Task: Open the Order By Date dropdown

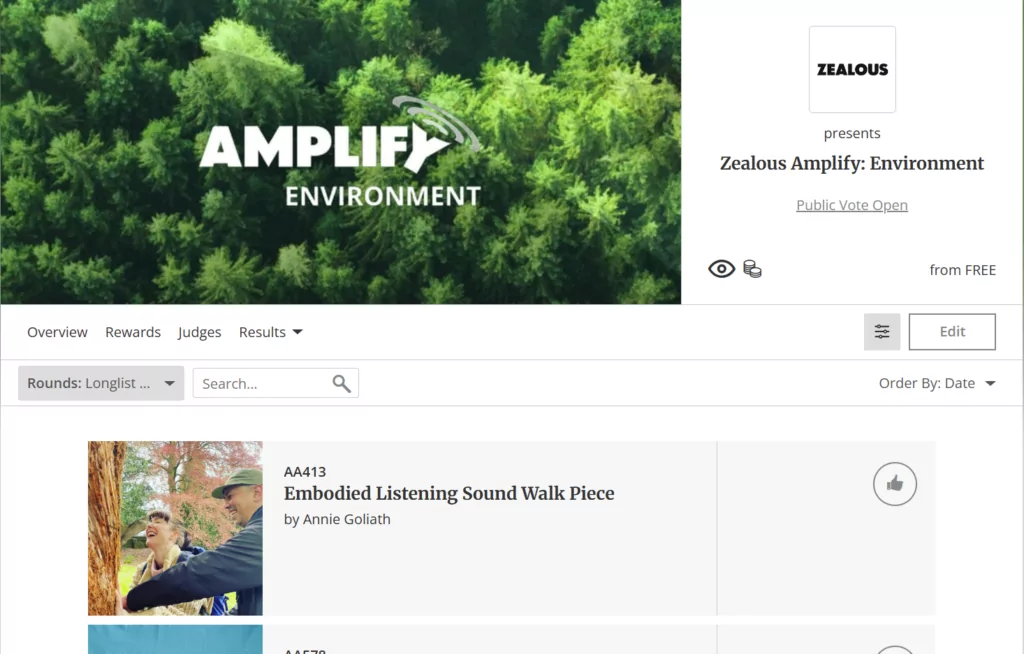Action: click(x=937, y=383)
